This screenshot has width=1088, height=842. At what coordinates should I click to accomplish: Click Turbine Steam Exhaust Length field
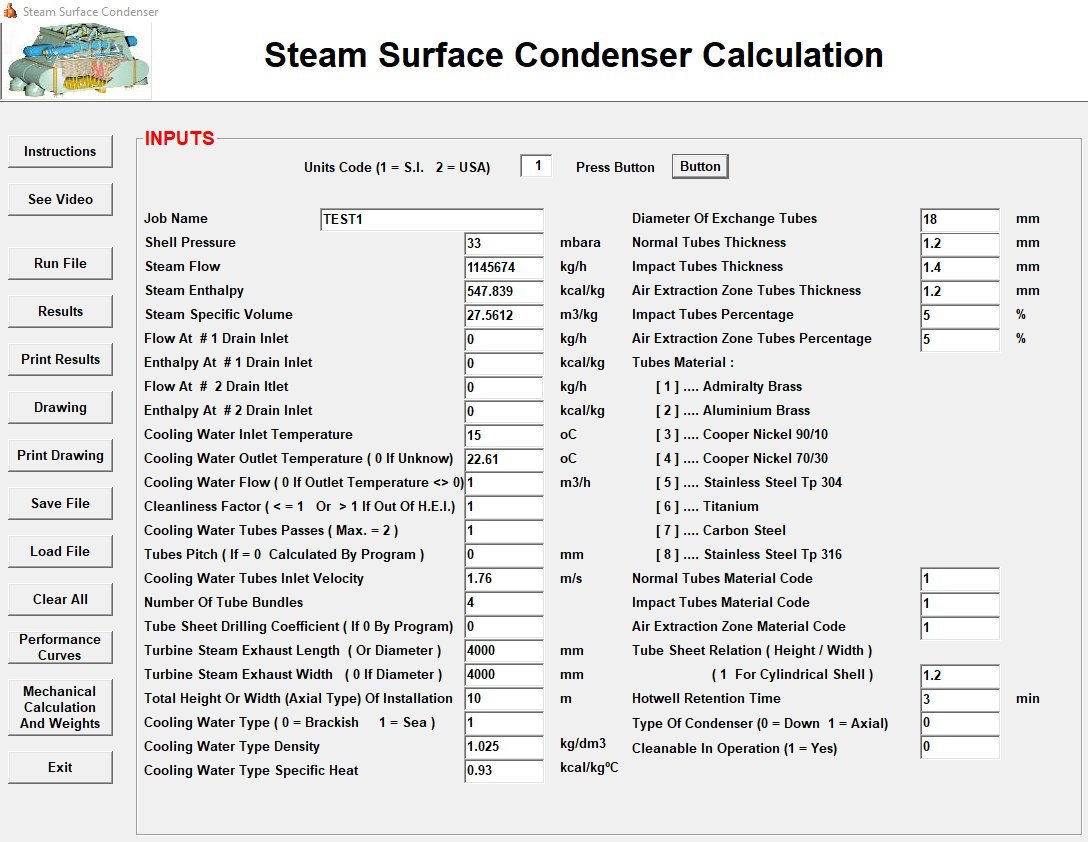(504, 651)
